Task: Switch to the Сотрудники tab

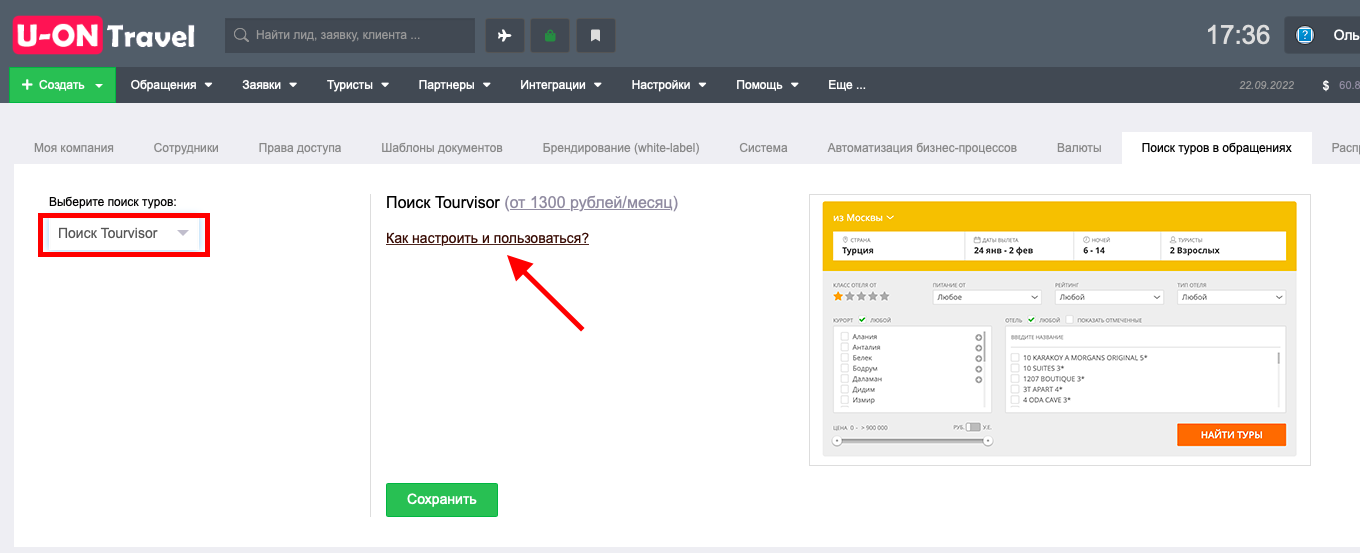Action: click(x=186, y=148)
